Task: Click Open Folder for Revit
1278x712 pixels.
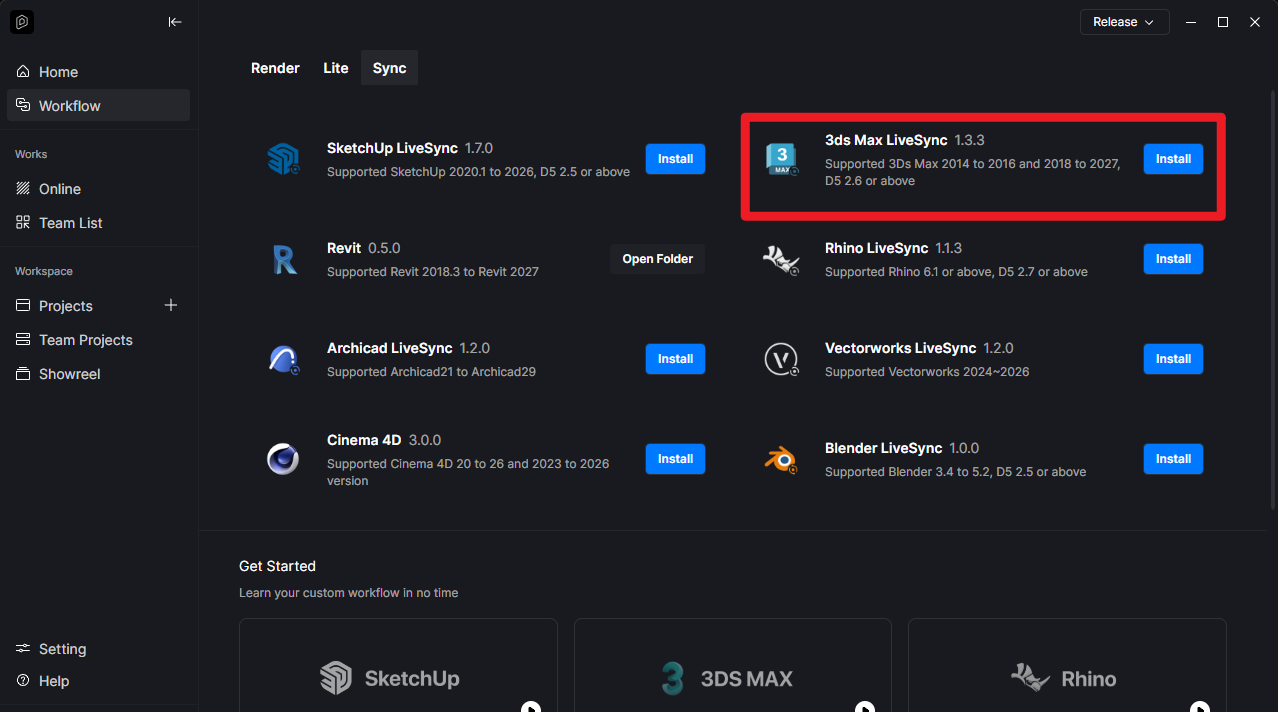Action: click(x=657, y=259)
